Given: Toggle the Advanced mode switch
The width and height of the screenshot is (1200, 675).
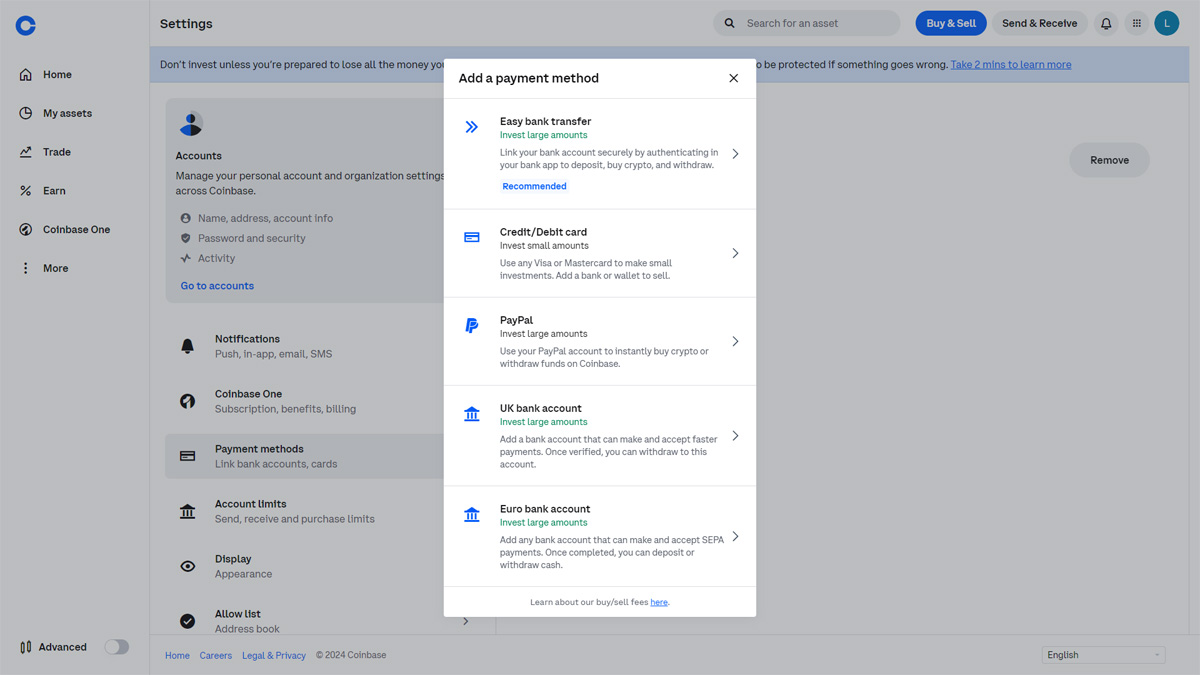Looking at the screenshot, I should point(117,647).
